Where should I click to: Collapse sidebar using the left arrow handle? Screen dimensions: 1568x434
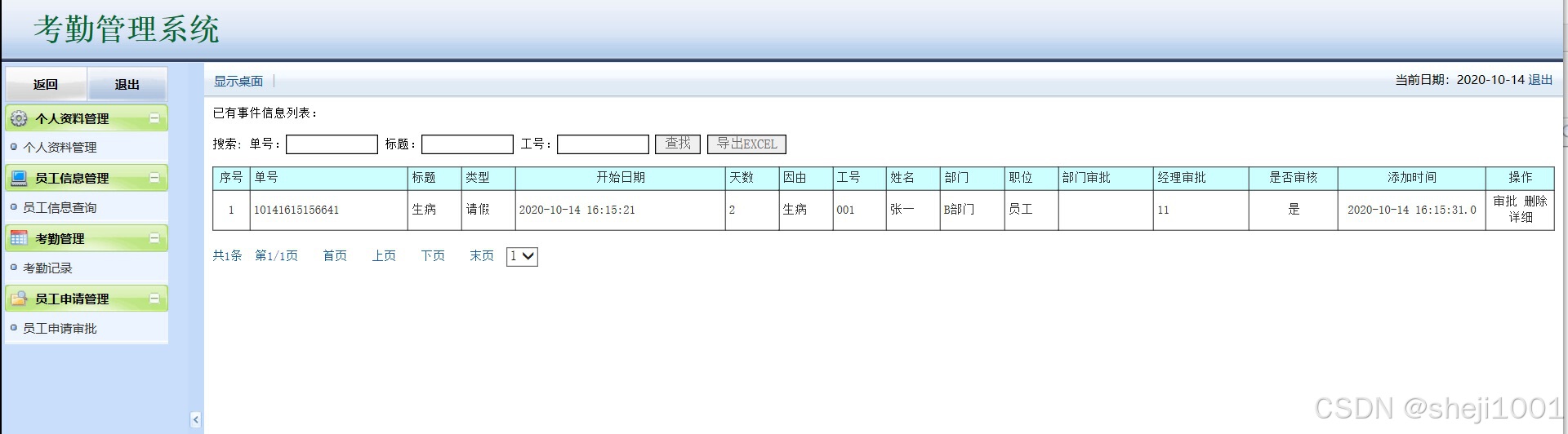tap(195, 419)
